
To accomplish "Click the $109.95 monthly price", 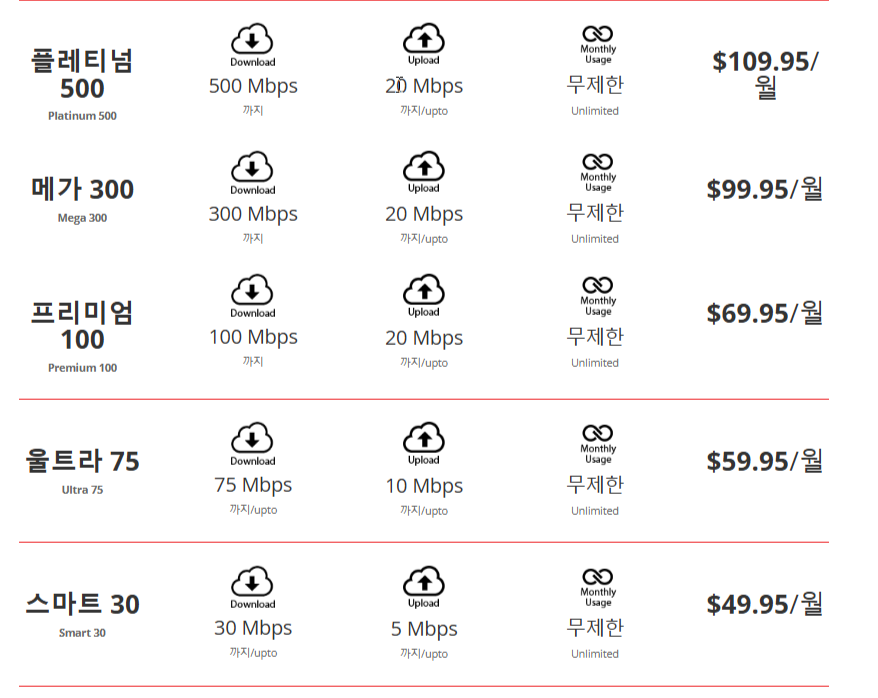I will (x=765, y=74).
